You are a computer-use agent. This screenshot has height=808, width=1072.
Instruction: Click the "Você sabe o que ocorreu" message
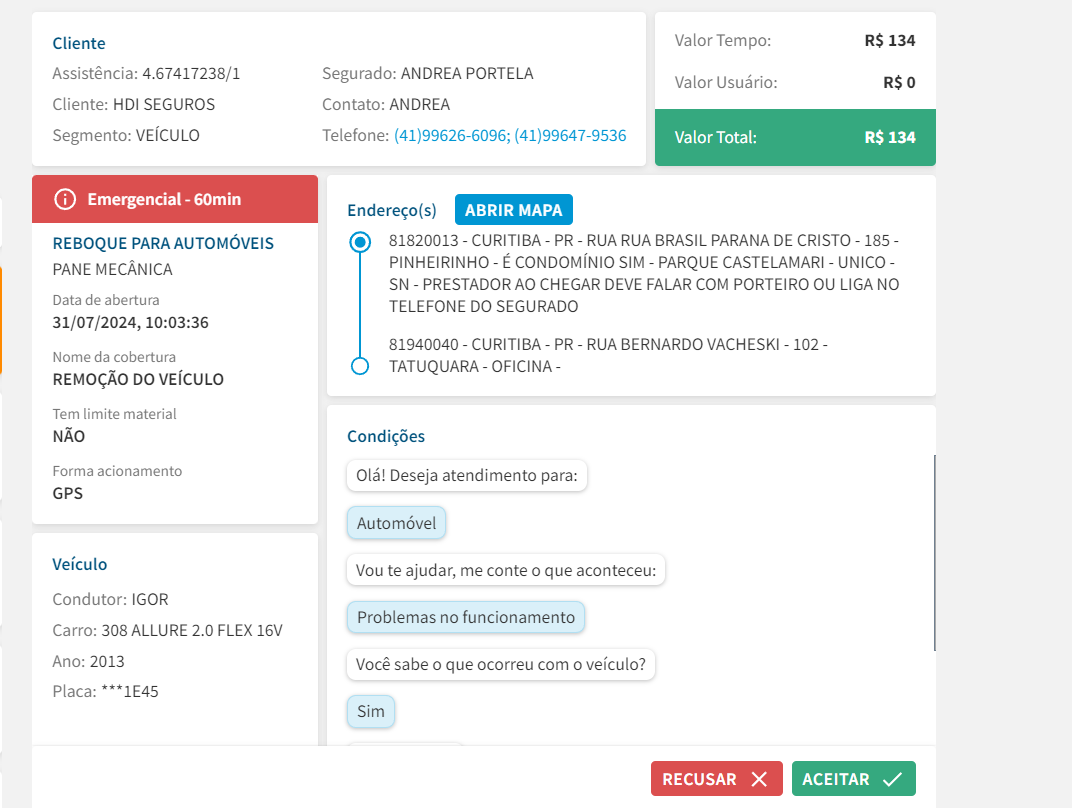click(x=501, y=664)
